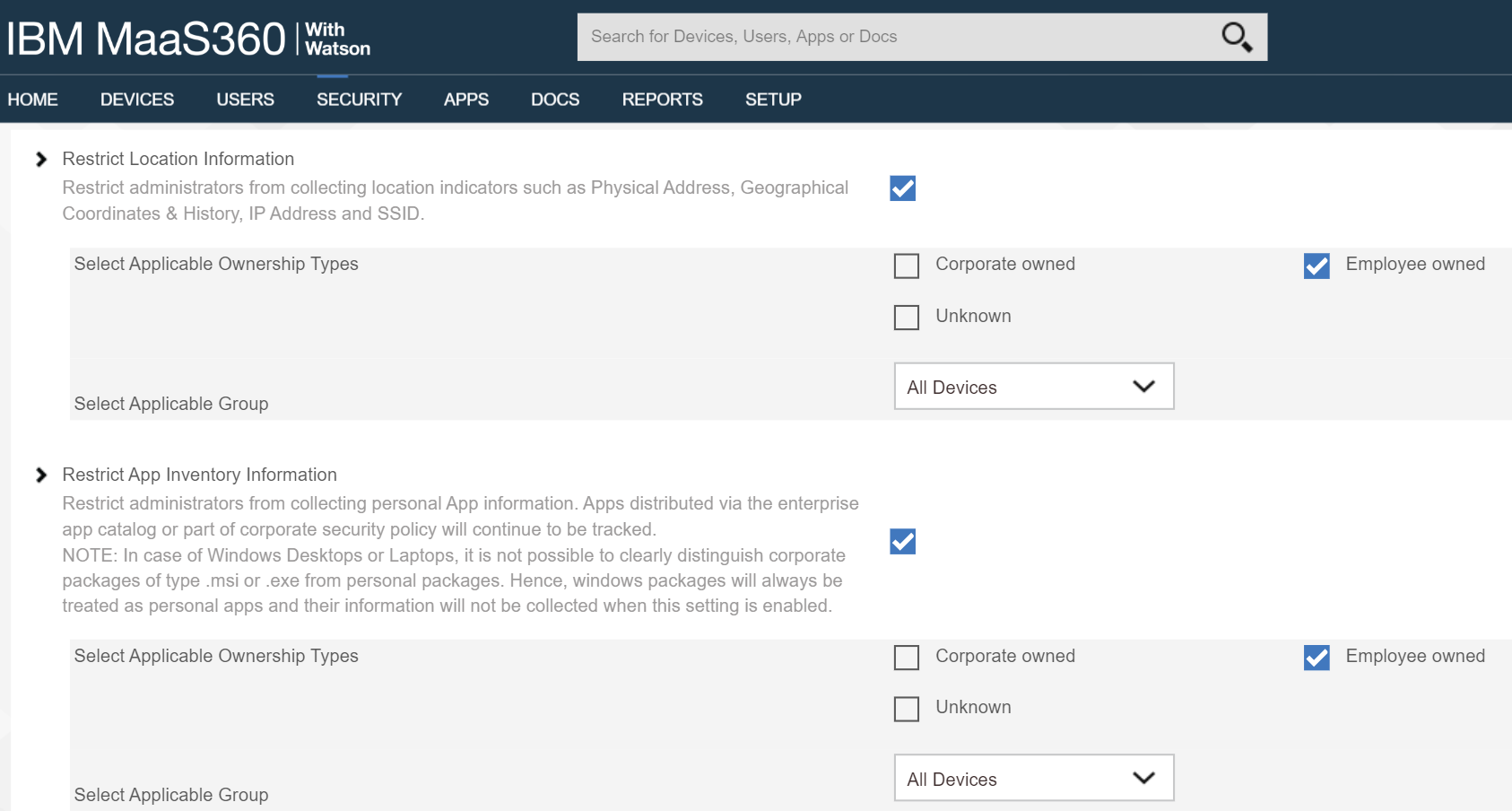The image size is (1512, 811).
Task: Open the HOME page
Action: coord(32,100)
